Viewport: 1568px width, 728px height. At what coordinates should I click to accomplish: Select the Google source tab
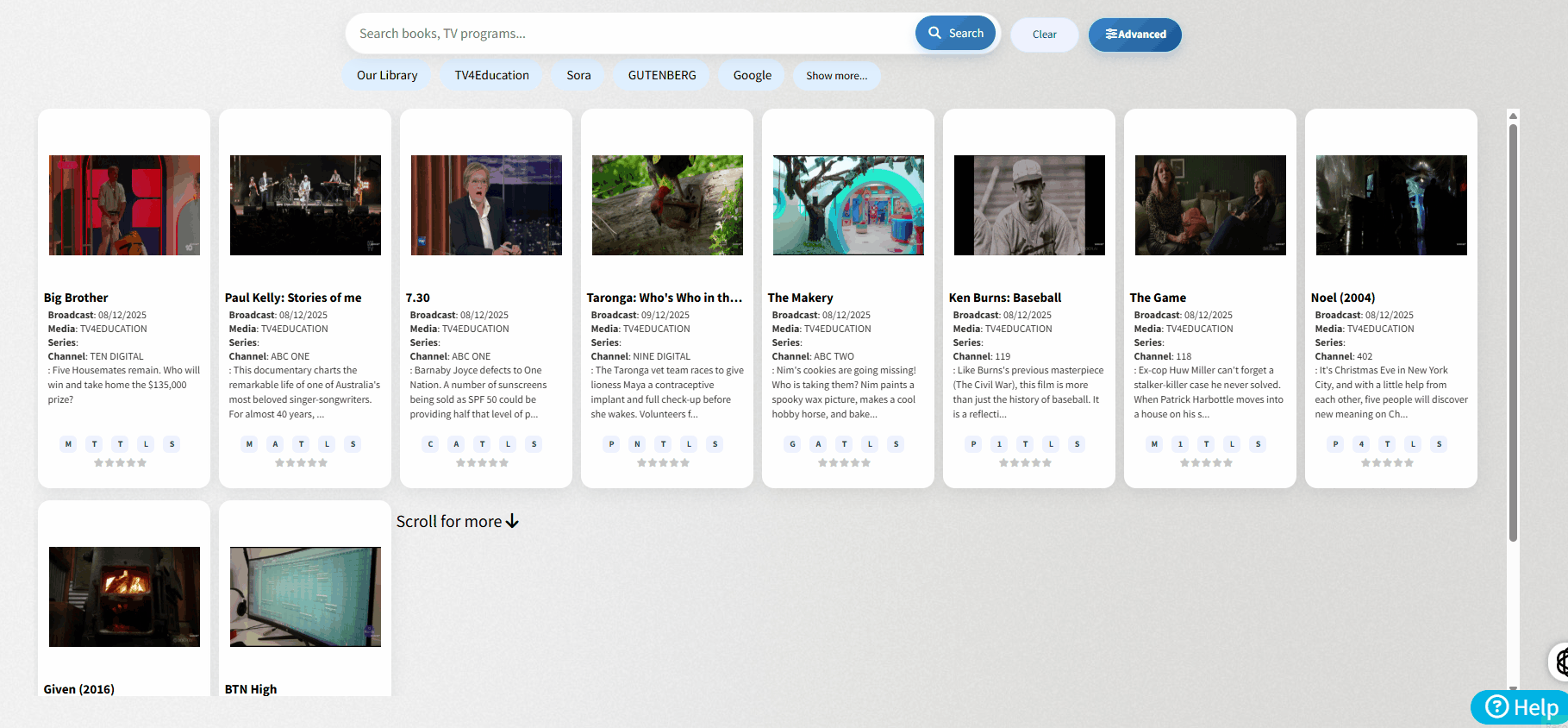(x=753, y=75)
